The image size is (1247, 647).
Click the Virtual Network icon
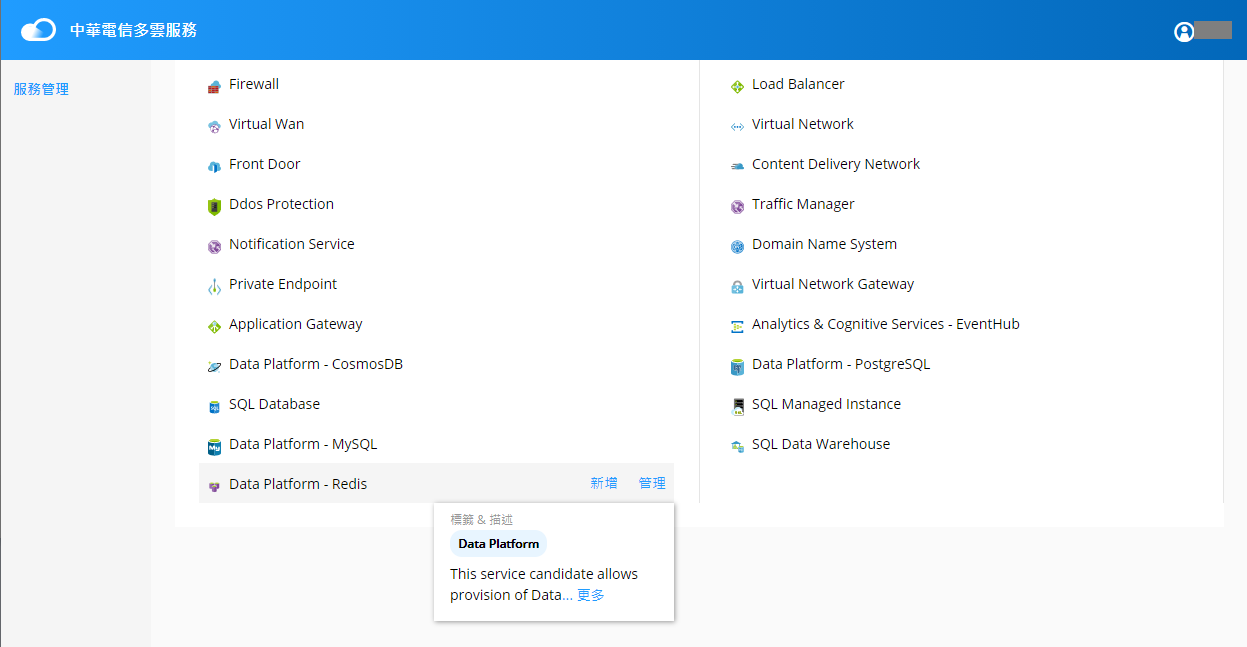pyautogui.click(x=737, y=127)
